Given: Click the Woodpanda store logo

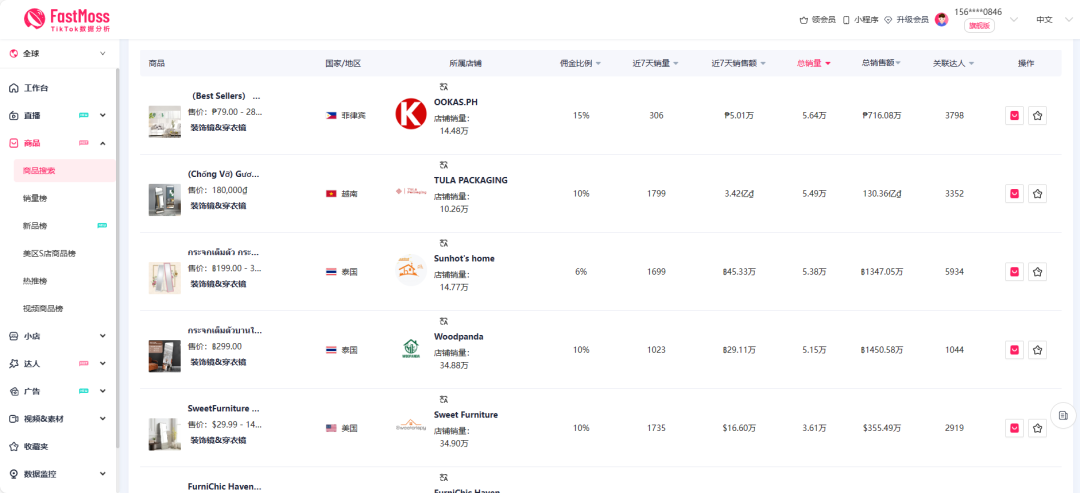Looking at the screenshot, I should (410, 349).
